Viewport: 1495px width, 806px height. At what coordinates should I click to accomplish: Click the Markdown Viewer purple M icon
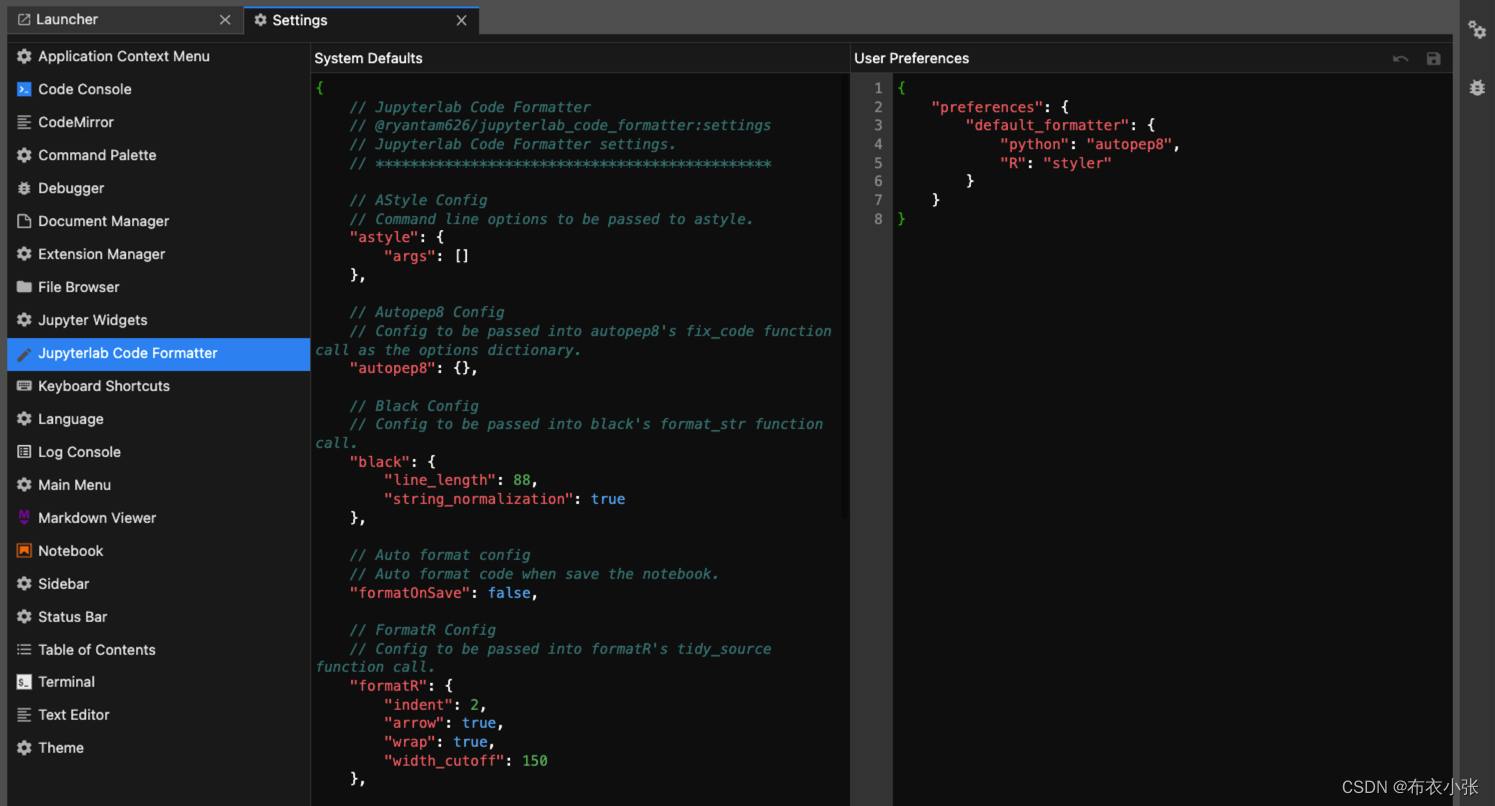[x=24, y=518]
